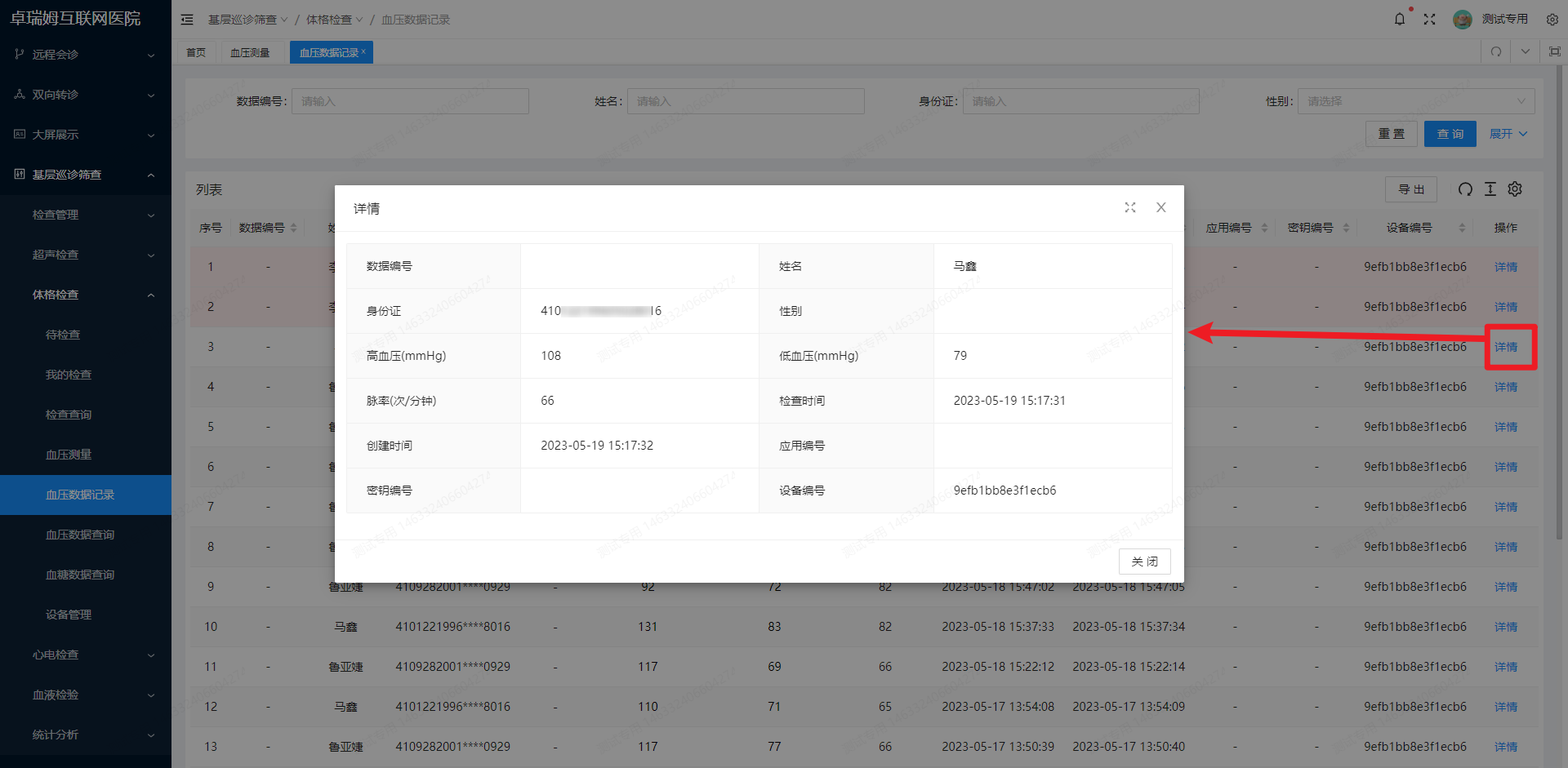1568x768 pixels.
Task: Click name 马鑫 in dialog
Action: pos(964,266)
